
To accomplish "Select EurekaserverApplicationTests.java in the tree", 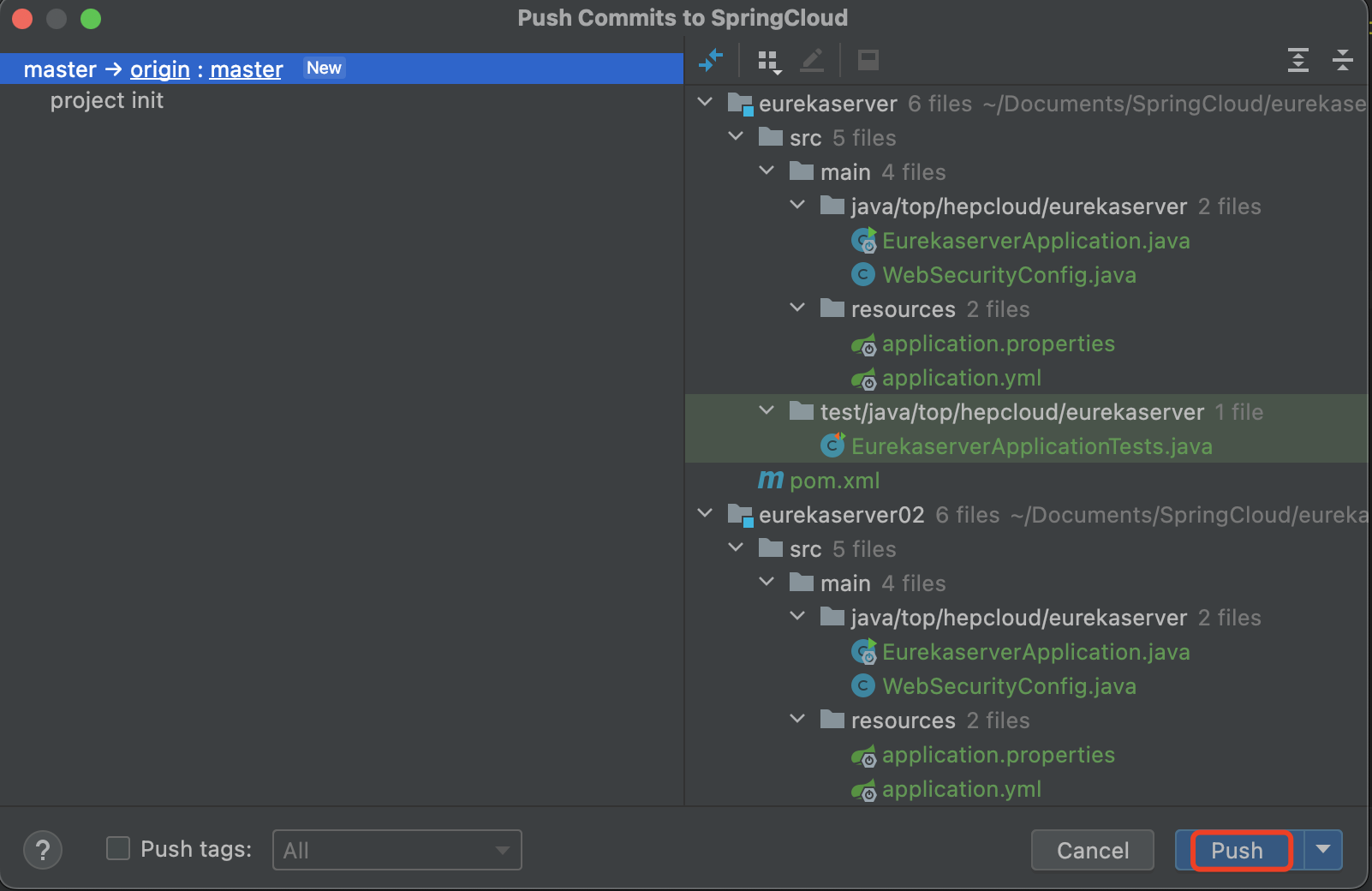I will click(x=1031, y=446).
